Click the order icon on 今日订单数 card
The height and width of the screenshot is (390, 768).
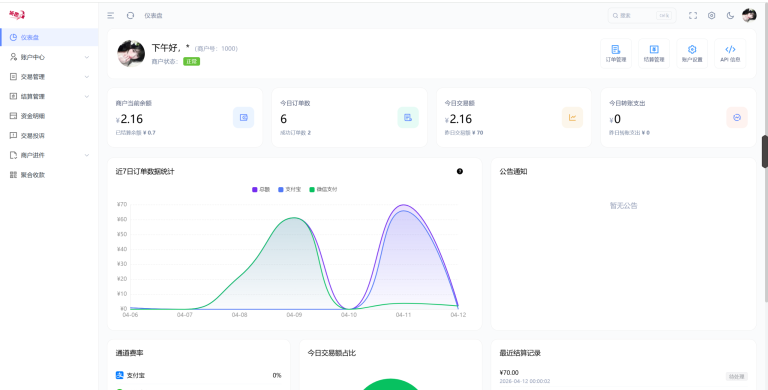[408, 118]
